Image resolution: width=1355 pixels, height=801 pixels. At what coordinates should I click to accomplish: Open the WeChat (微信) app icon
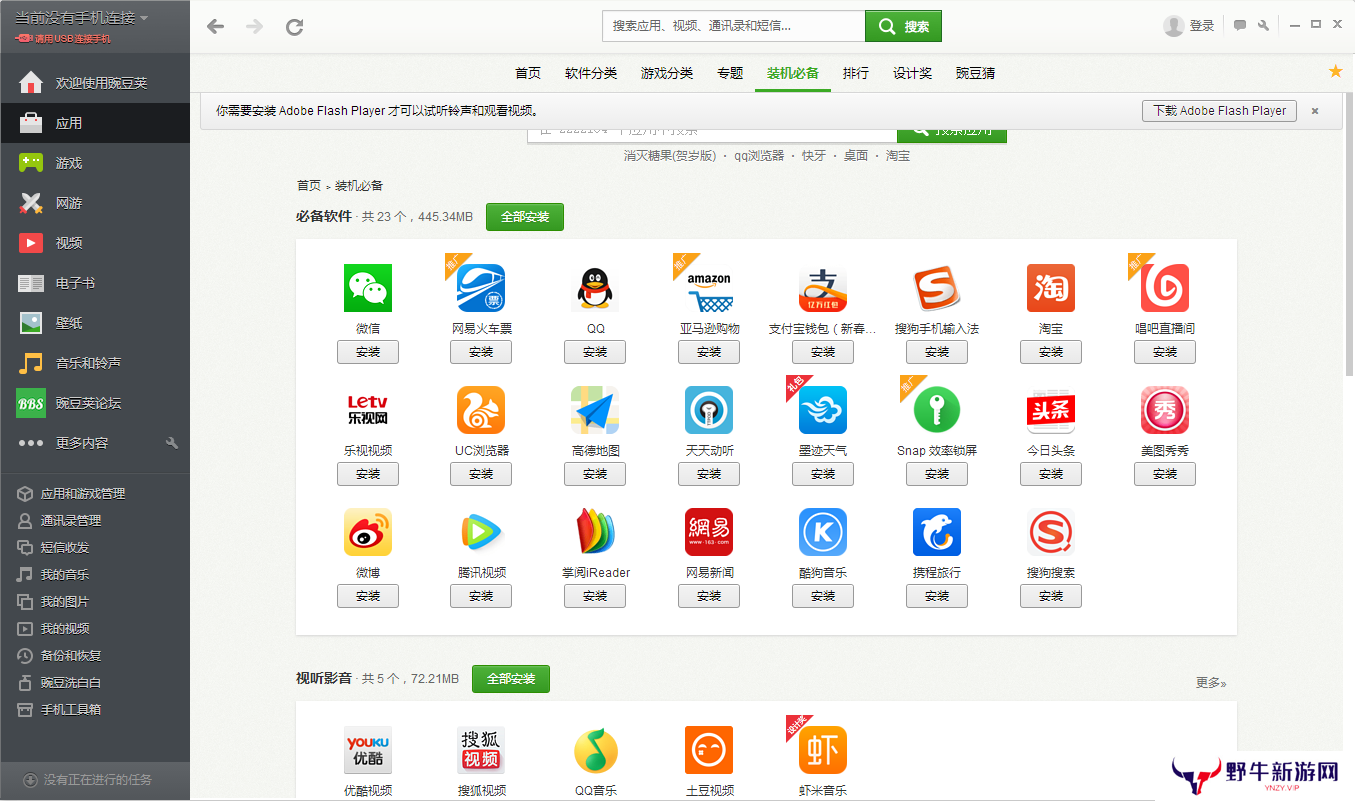(368, 288)
